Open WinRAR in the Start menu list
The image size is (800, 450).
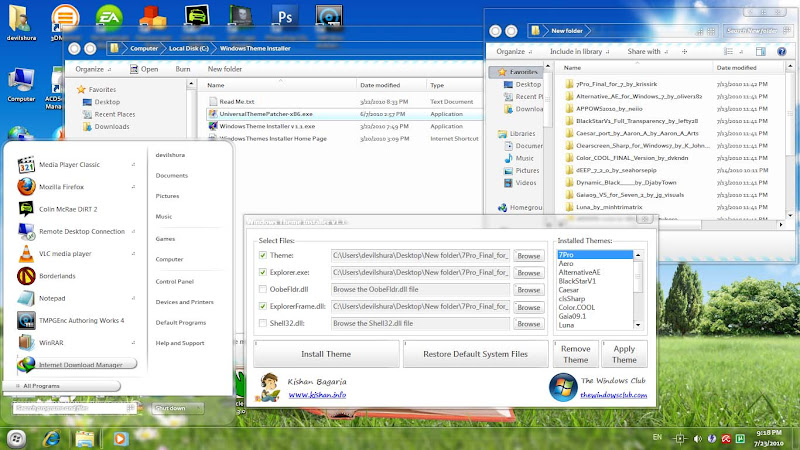(52, 342)
